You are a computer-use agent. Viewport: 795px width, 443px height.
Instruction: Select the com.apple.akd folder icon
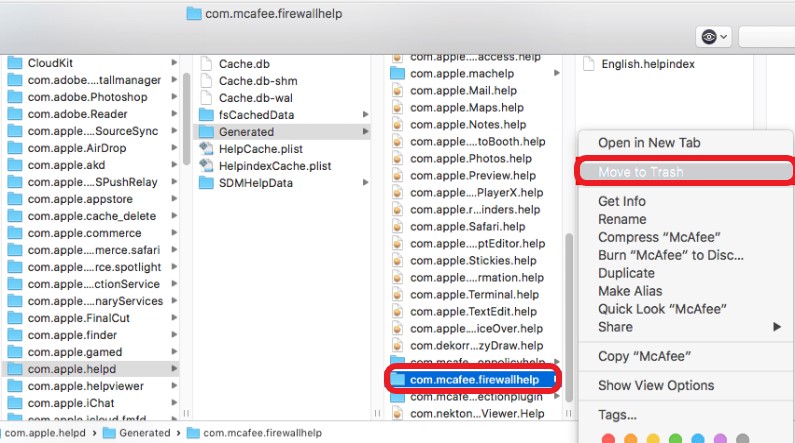coord(15,165)
